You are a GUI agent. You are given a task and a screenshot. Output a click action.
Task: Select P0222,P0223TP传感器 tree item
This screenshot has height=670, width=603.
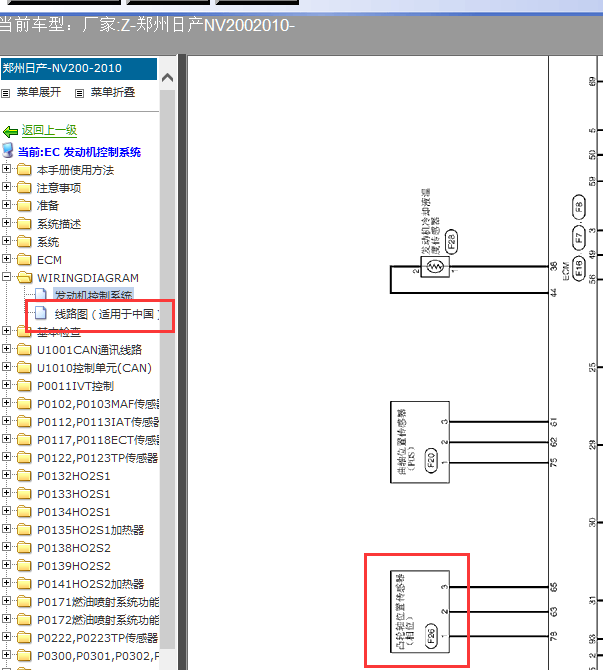tap(97, 638)
